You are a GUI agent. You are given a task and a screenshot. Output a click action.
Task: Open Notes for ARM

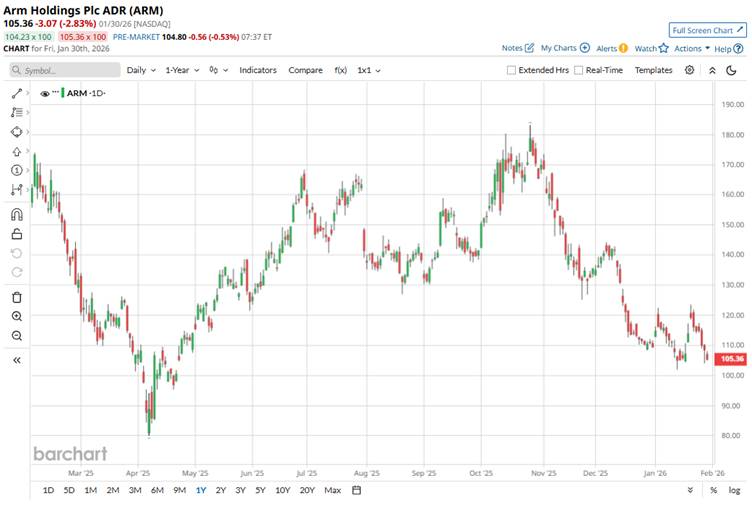coord(517,48)
